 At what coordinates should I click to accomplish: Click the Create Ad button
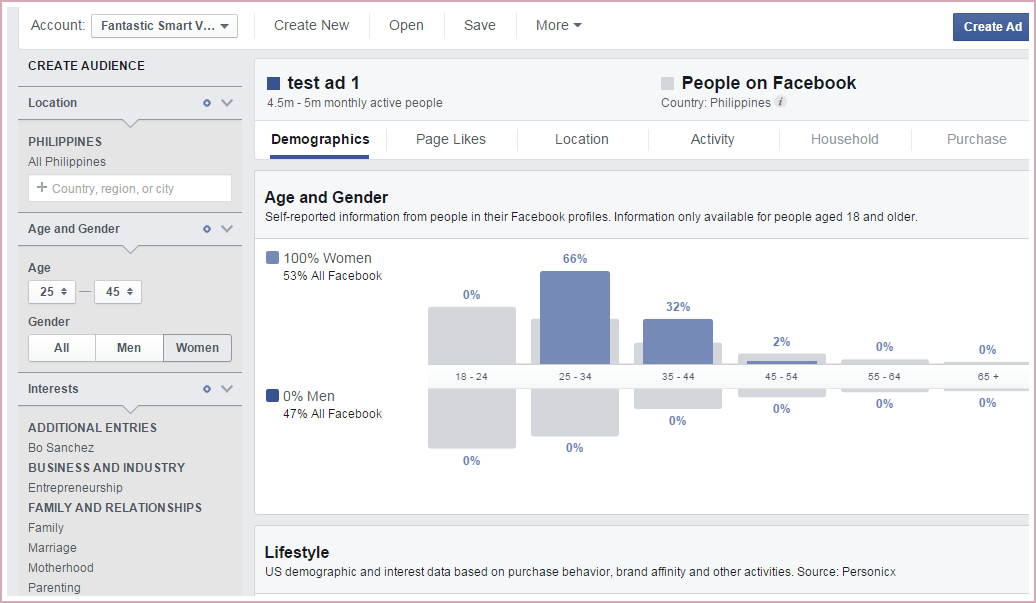[991, 27]
